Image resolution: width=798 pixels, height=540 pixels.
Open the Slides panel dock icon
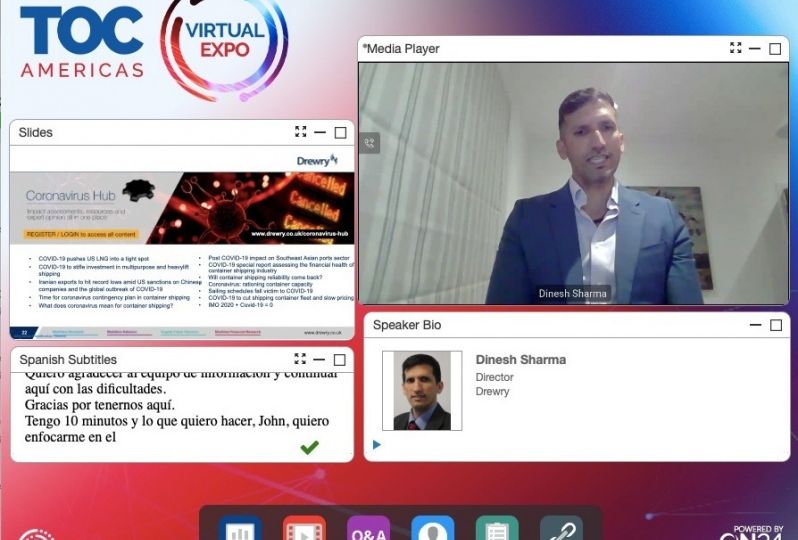coord(240,528)
